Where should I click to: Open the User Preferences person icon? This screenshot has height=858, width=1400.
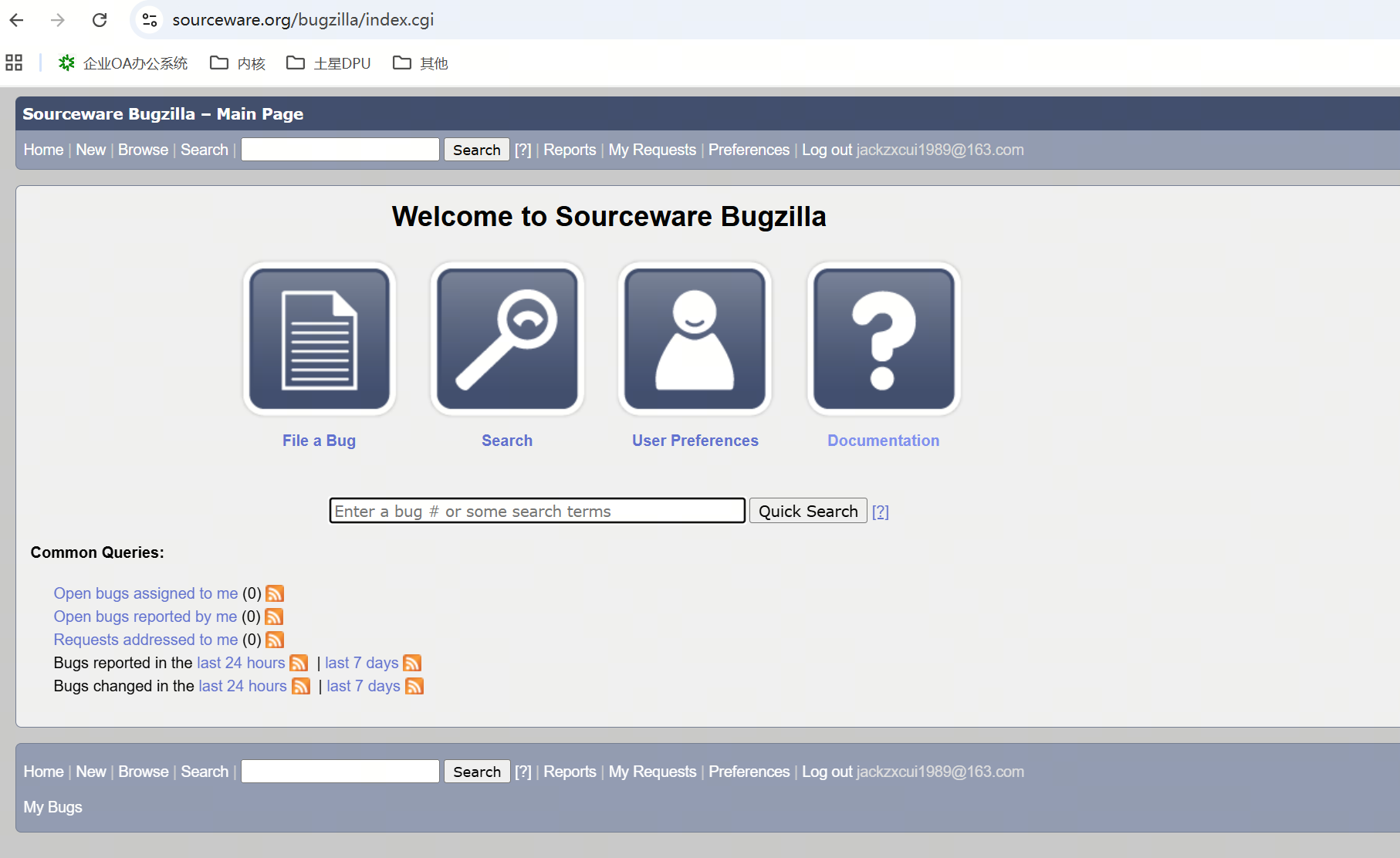click(x=695, y=339)
